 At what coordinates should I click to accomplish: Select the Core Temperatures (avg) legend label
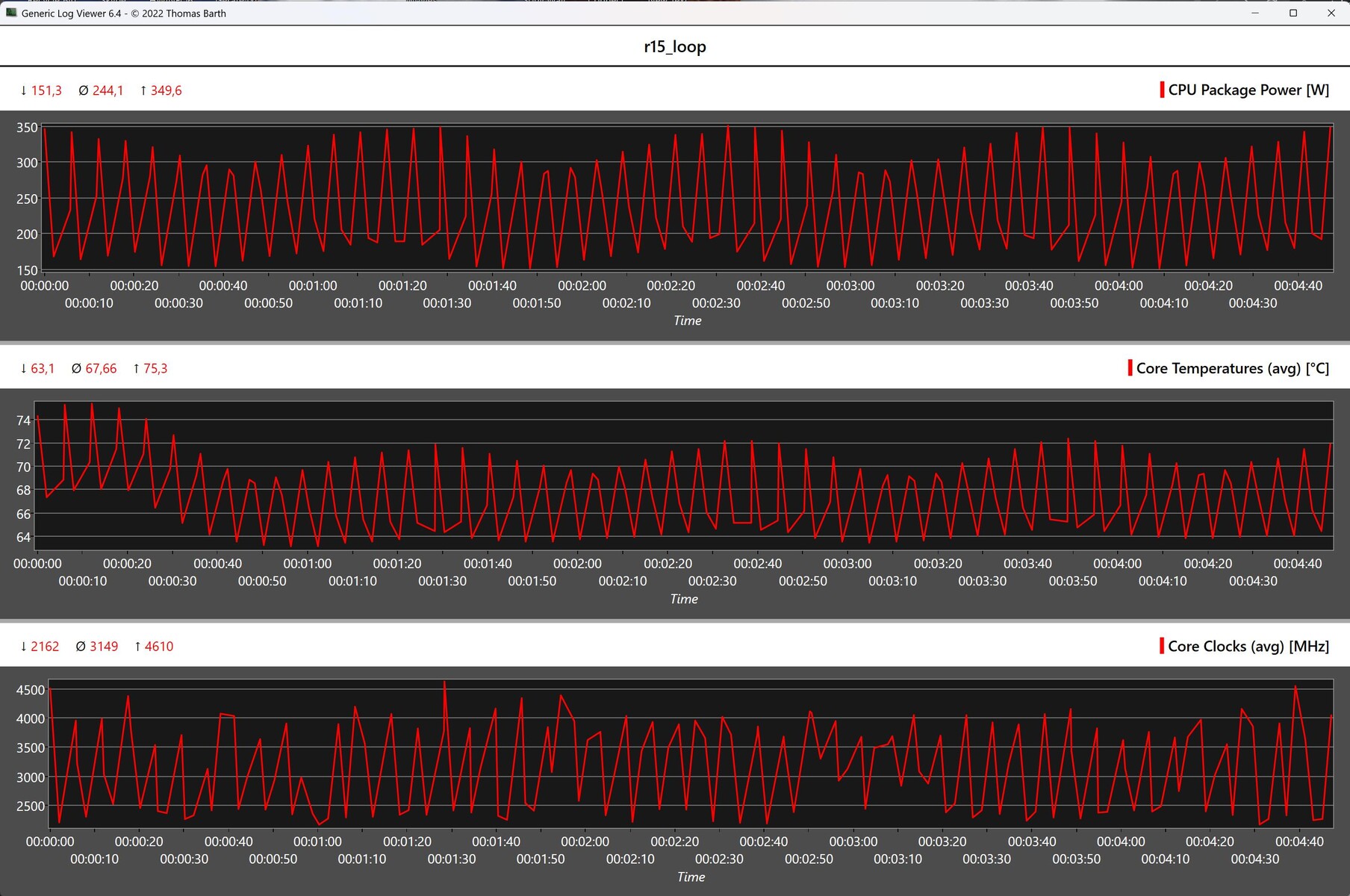pos(1232,368)
